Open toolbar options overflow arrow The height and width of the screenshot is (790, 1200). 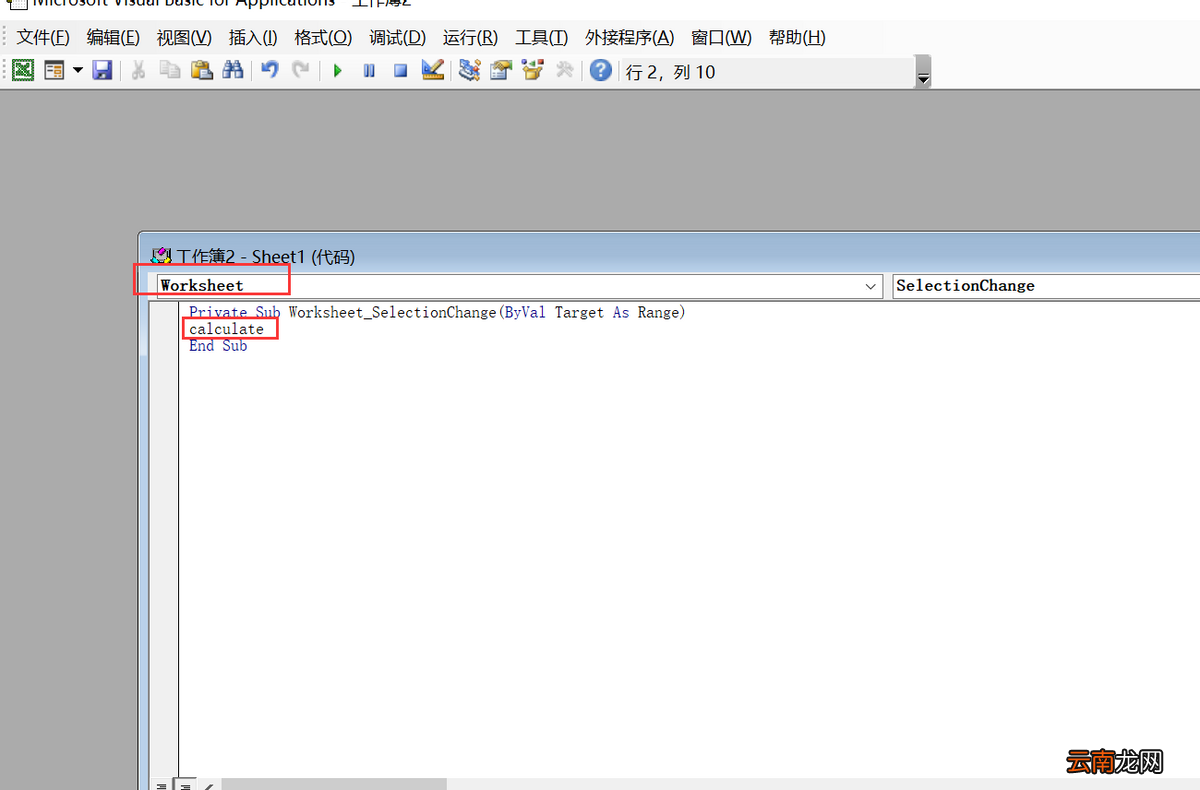pyautogui.click(x=924, y=74)
